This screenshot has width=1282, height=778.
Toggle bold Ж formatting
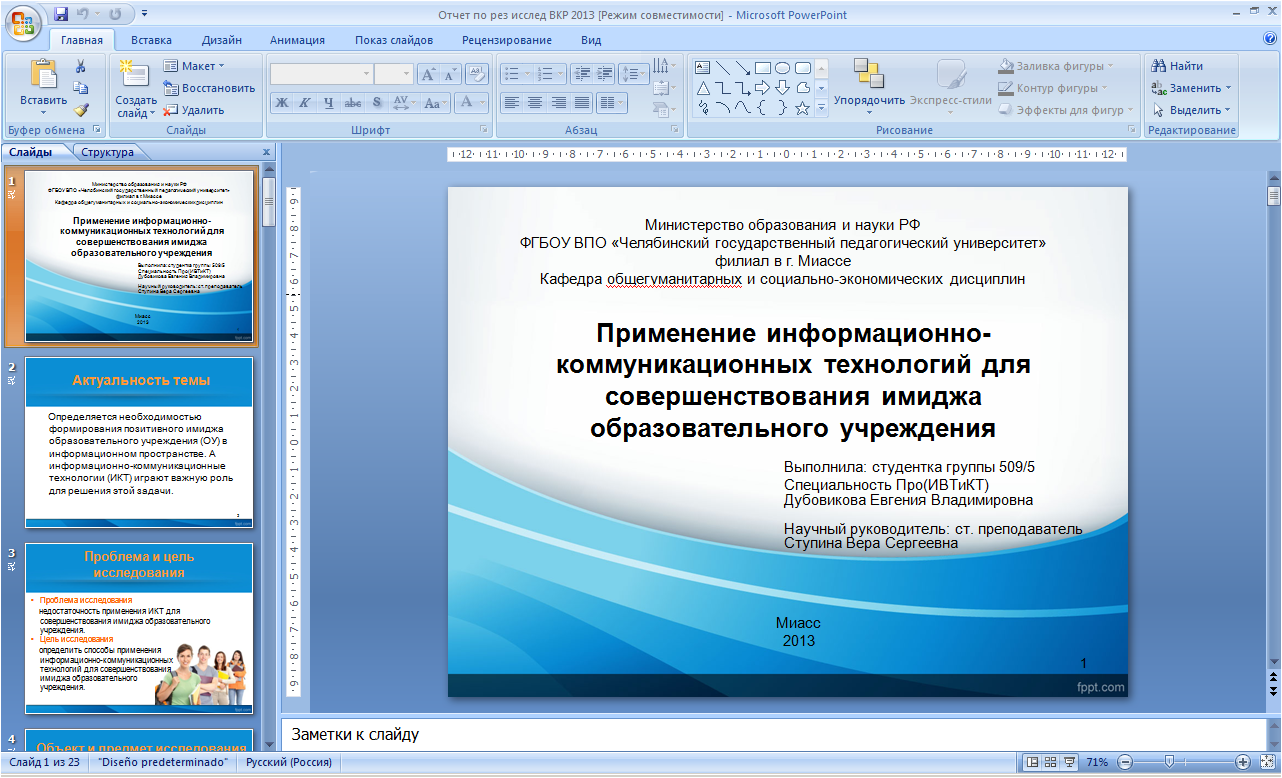[282, 102]
